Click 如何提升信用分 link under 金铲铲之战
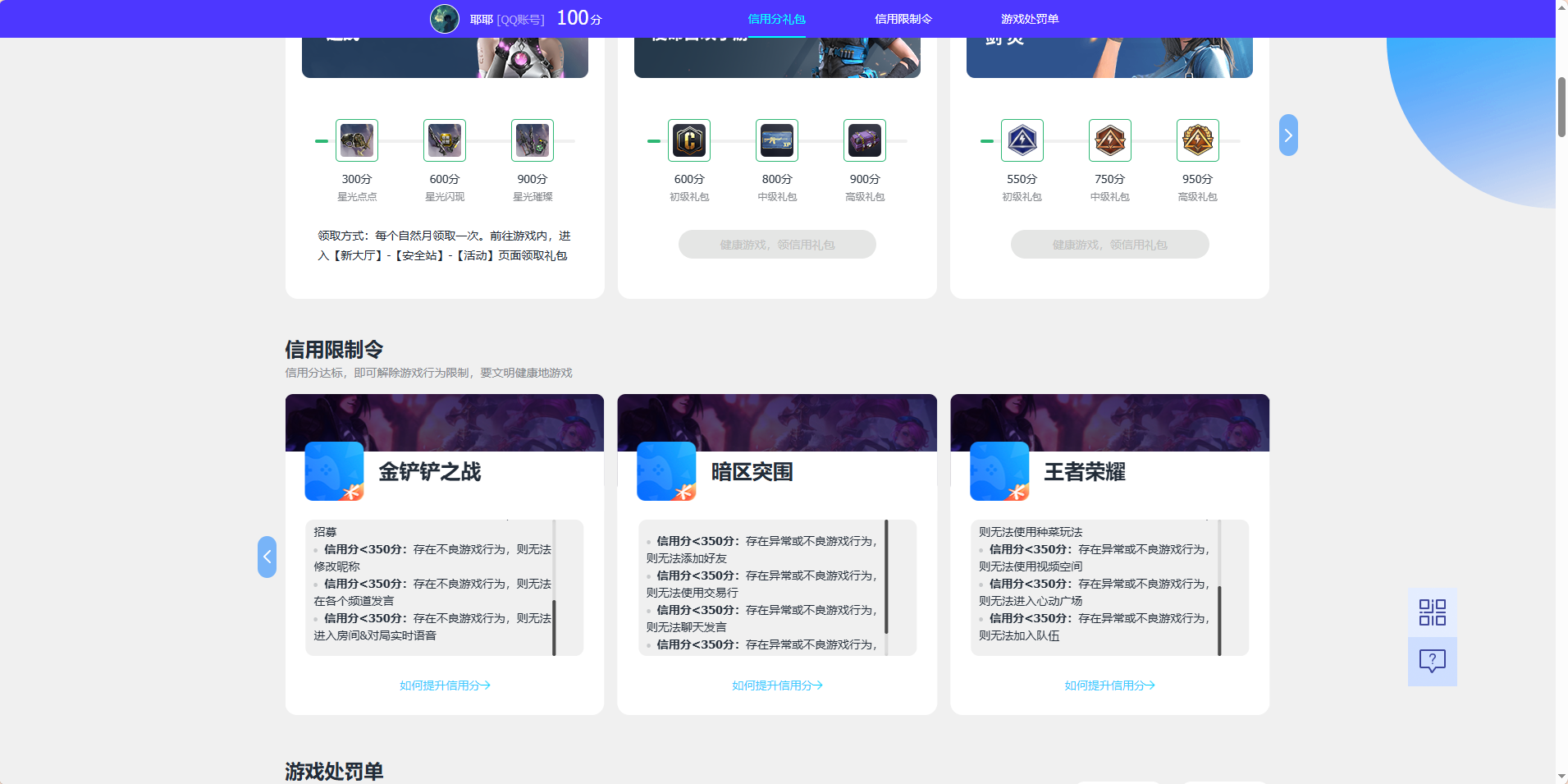This screenshot has width=1568, height=784. 445,685
